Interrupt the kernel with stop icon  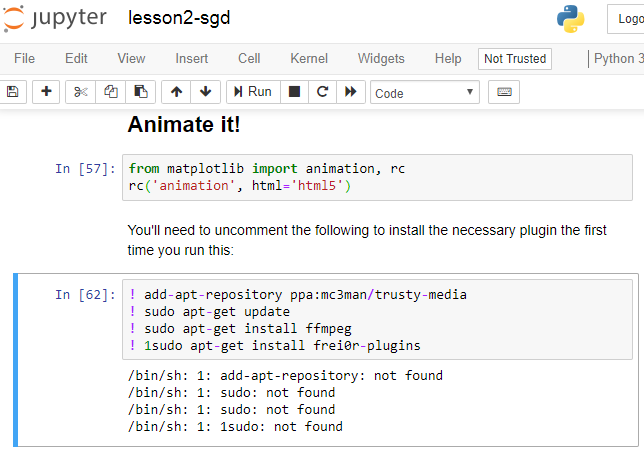pyautogui.click(x=294, y=92)
